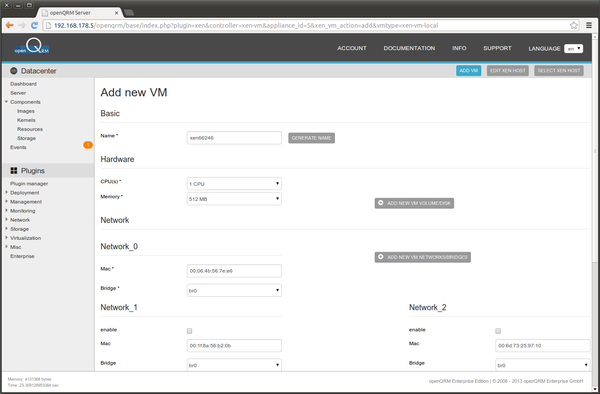Click the browser forward arrow

pos(22,25)
